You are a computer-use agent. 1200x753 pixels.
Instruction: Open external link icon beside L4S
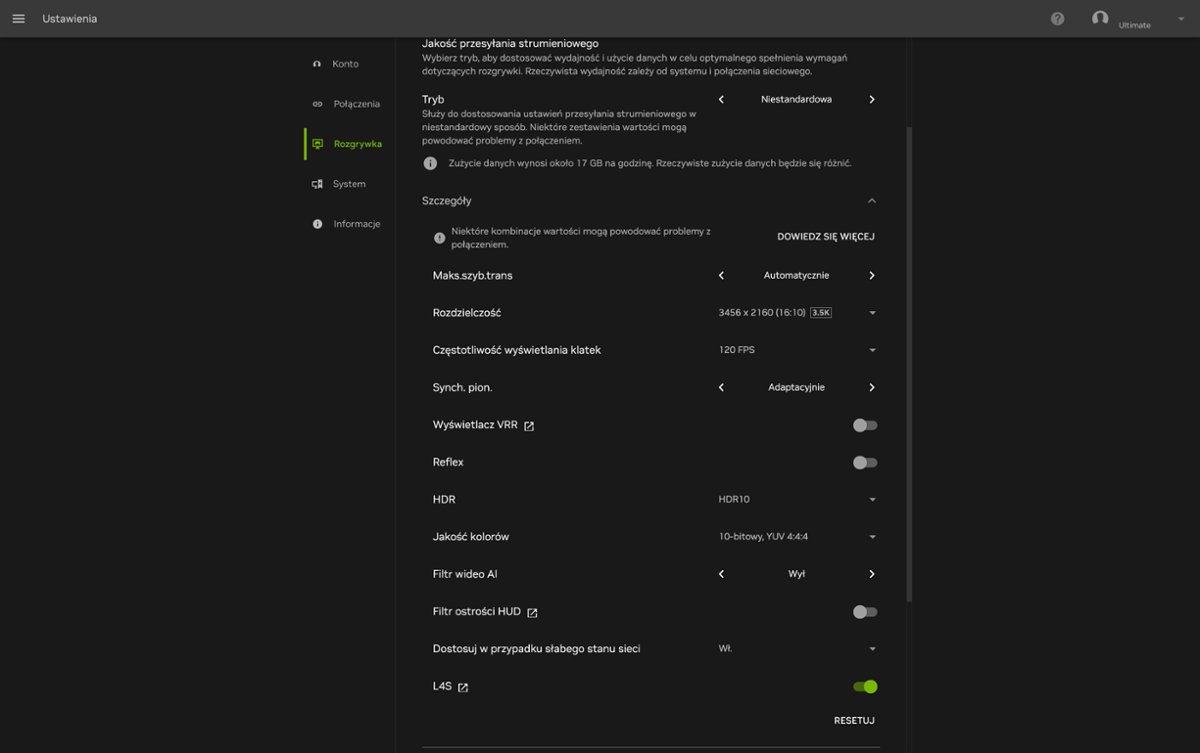(463, 687)
